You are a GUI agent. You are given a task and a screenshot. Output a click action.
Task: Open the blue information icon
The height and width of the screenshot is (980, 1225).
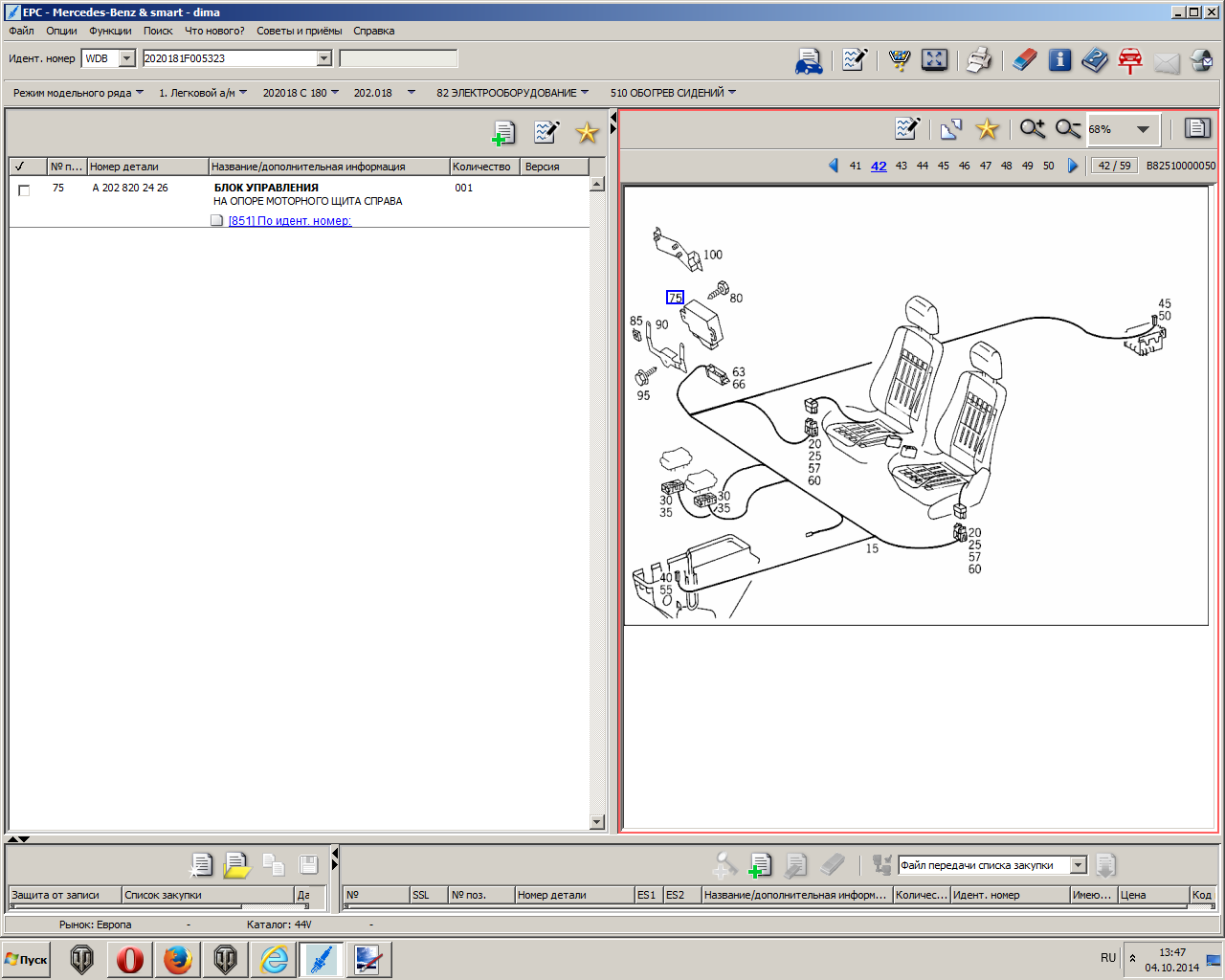pyautogui.click(x=1059, y=60)
